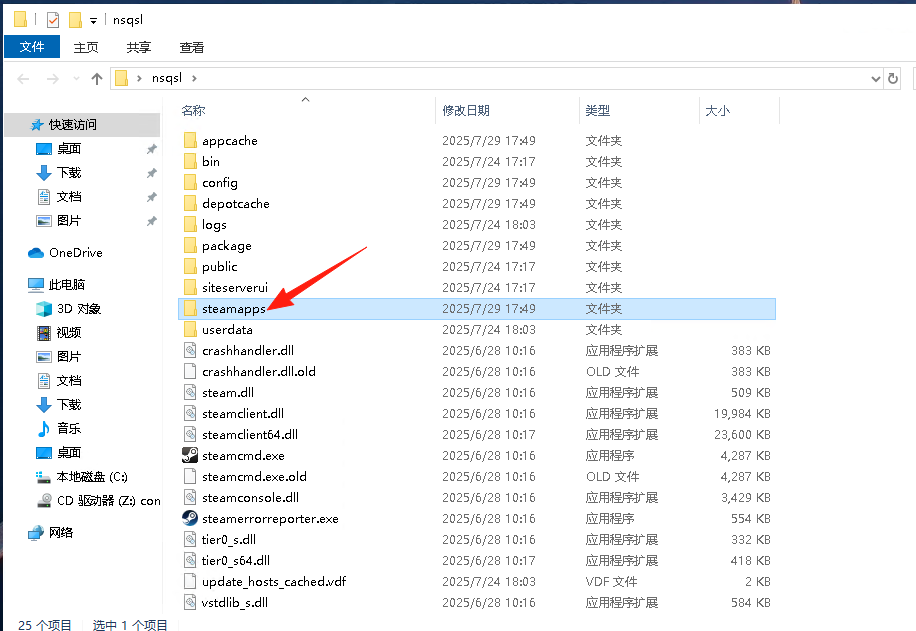This screenshot has width=916, height=631.
Task: Click the Back navigation arrow
Action: pyautogui.click(x=23, y=78)
